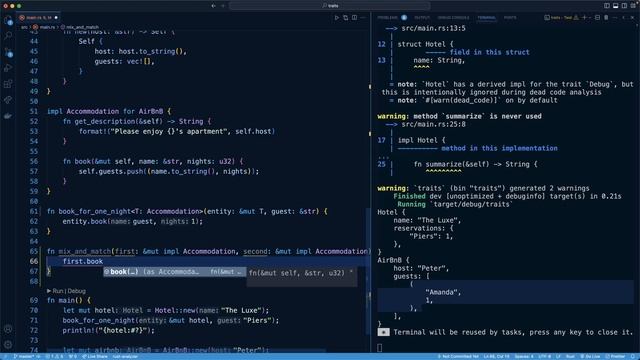Open the Source Control view
The image size is (640, 360).
pos(8,52)
